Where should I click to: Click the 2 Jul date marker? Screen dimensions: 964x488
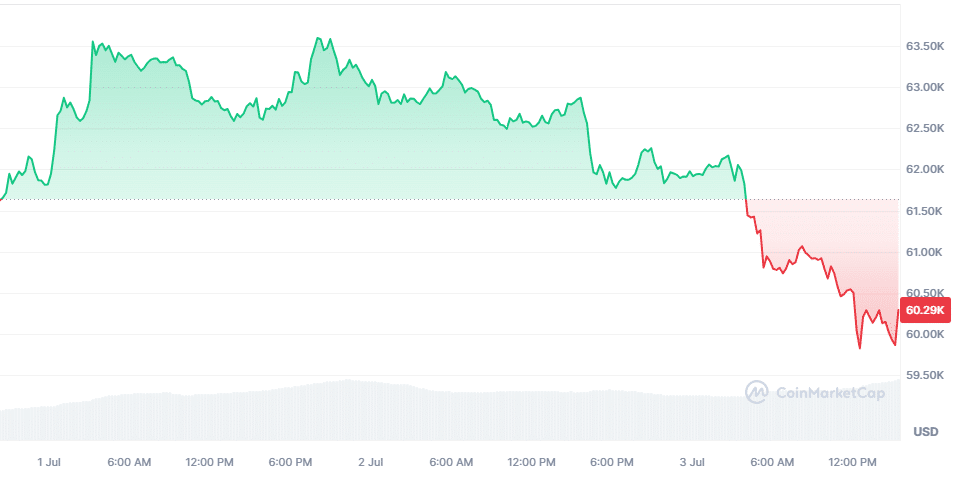click(370, 462)
